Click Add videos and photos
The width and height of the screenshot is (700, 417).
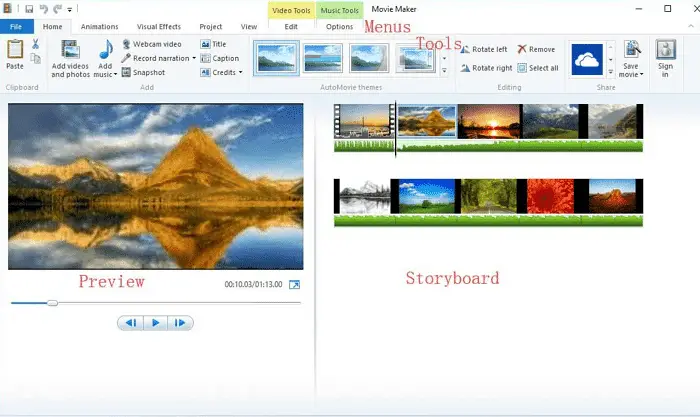[70, 58]
